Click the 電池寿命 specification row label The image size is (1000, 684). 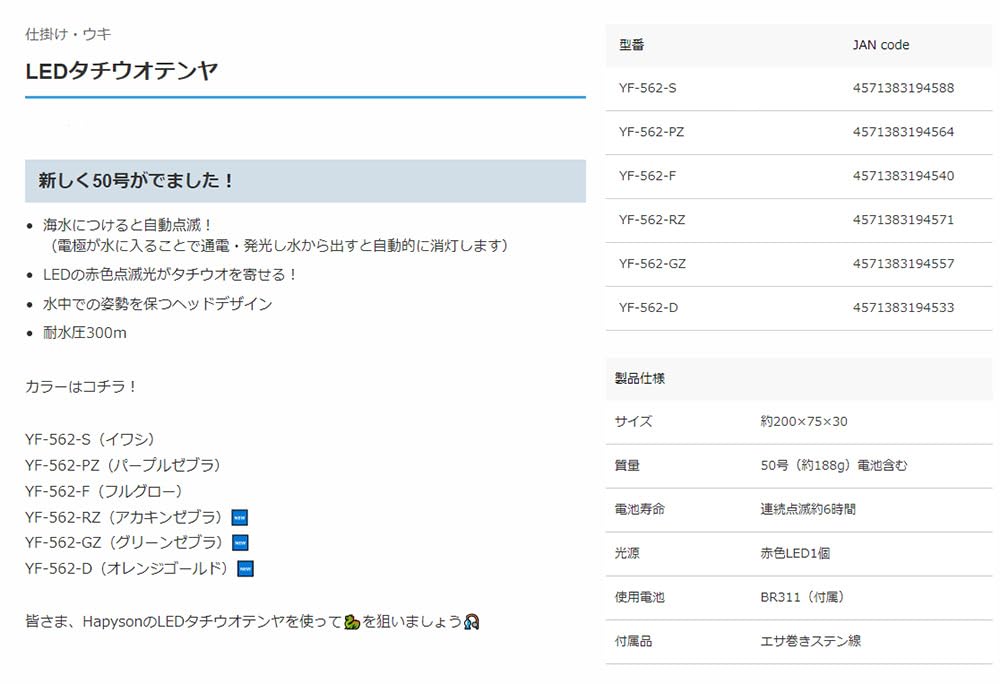click(640, 510)
